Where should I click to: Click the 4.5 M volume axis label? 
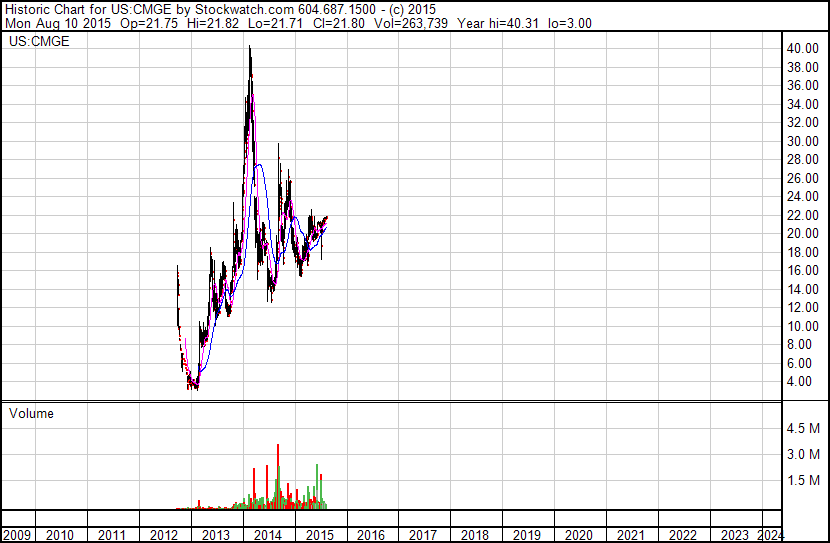click(803, 428)
